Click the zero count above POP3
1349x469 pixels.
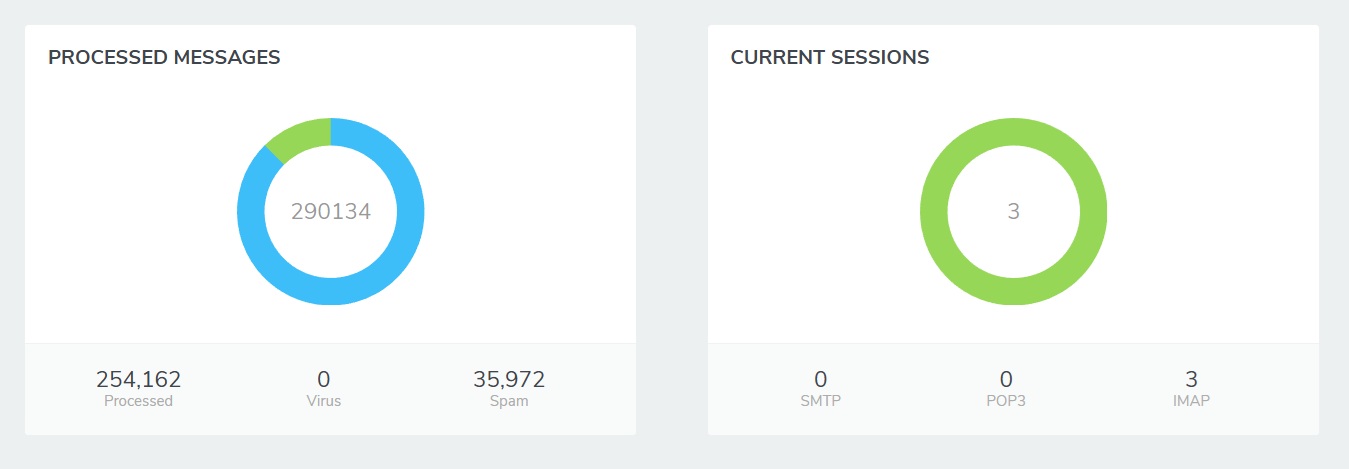tap(1006, 379)
